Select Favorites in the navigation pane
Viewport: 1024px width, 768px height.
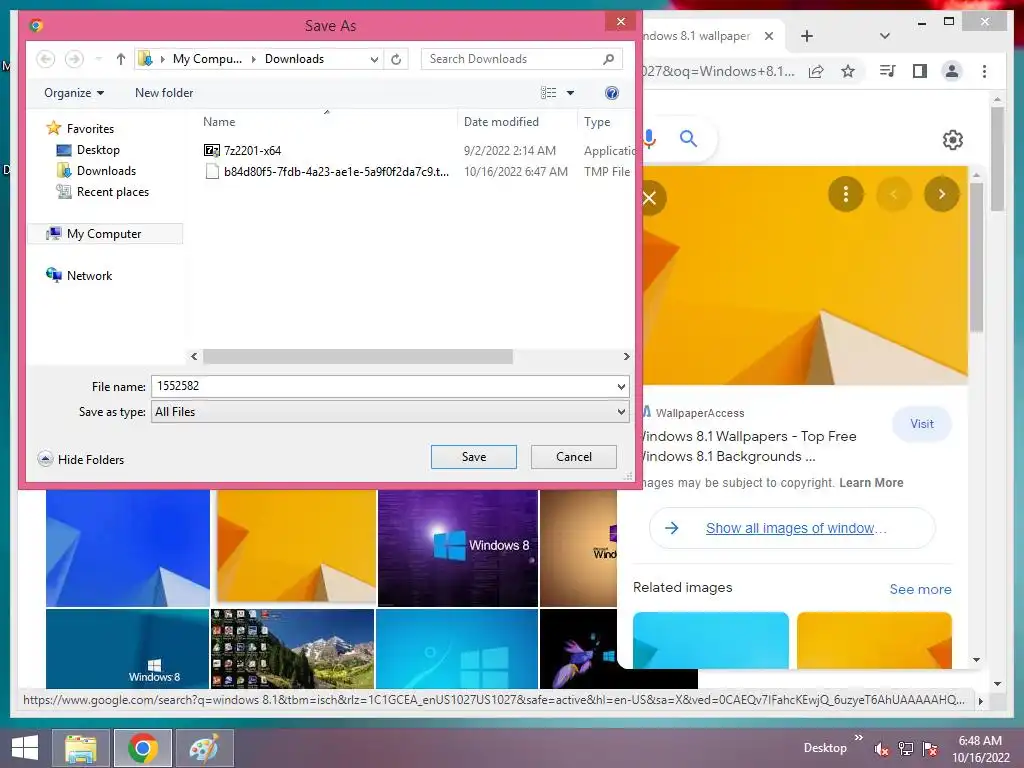click(x=80, y=129)
